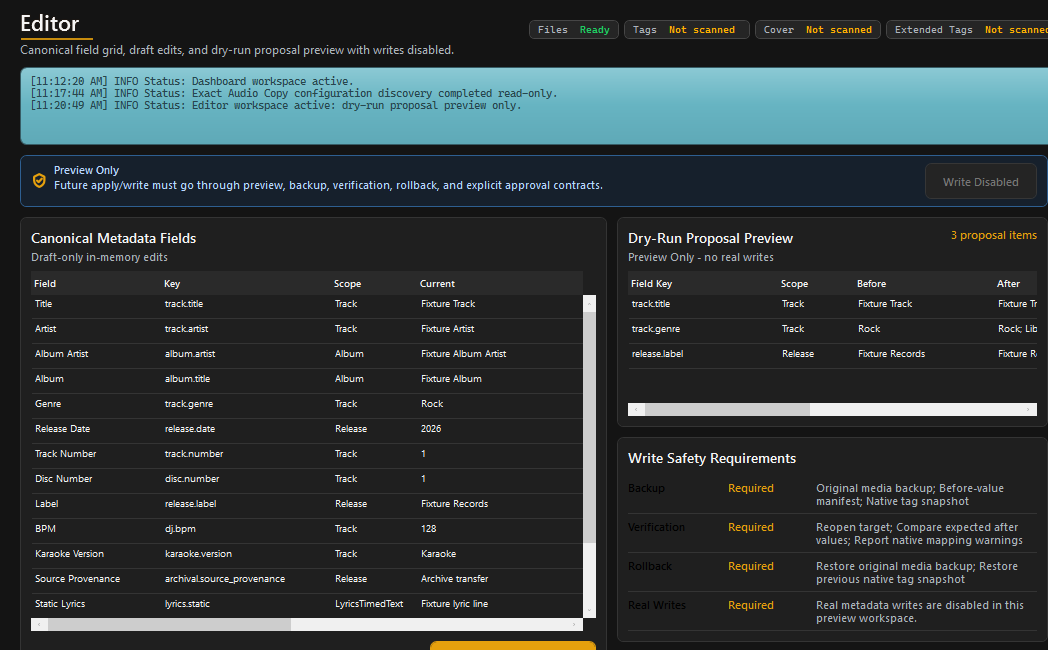Click the Rollback Required status
The image size is (1048, 650).
pos(751,566)
